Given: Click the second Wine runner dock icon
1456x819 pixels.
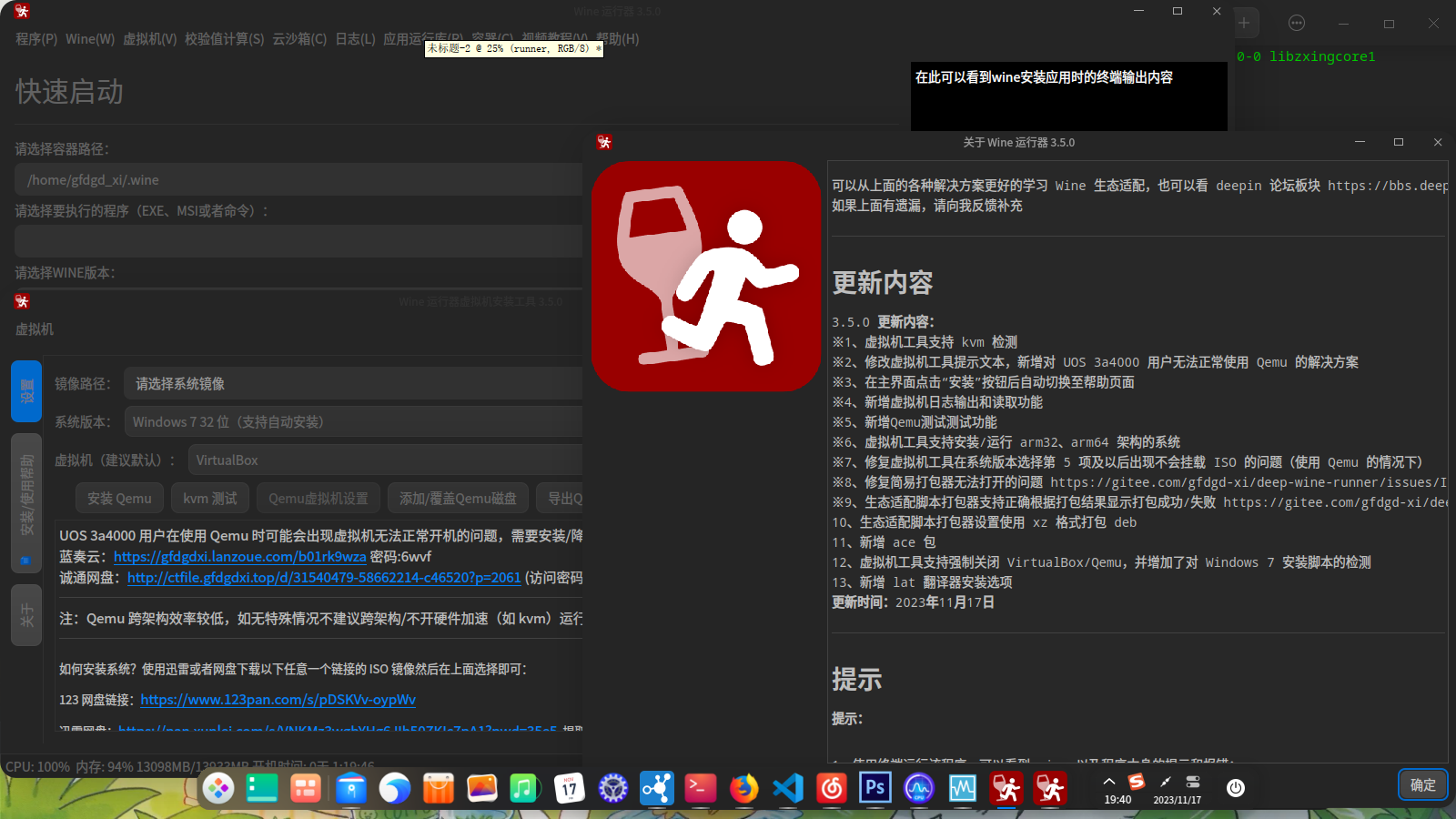Looking at the screenshot, I should [1049, 788].
